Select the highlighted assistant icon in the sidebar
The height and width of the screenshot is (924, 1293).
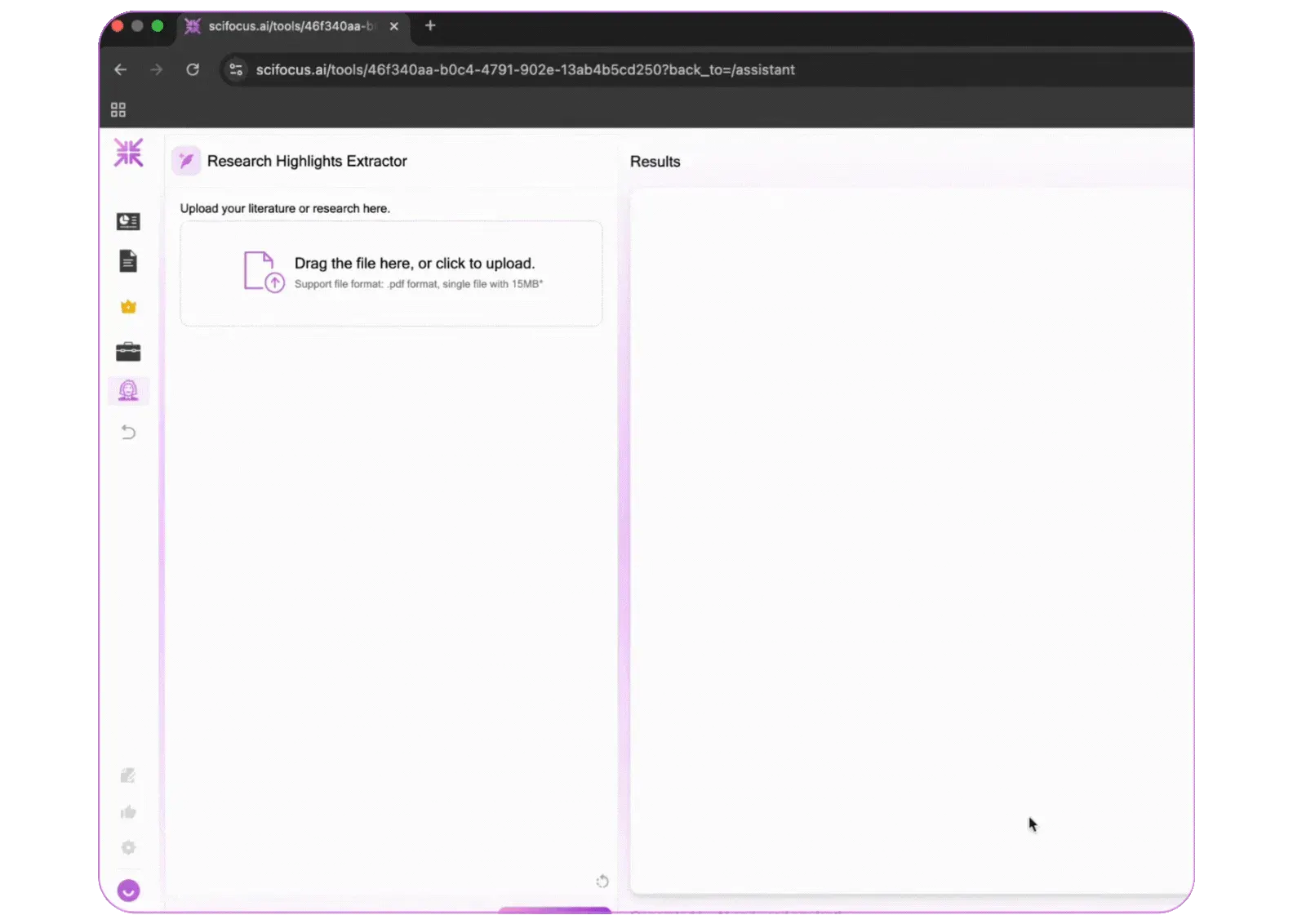coord(128,391)
